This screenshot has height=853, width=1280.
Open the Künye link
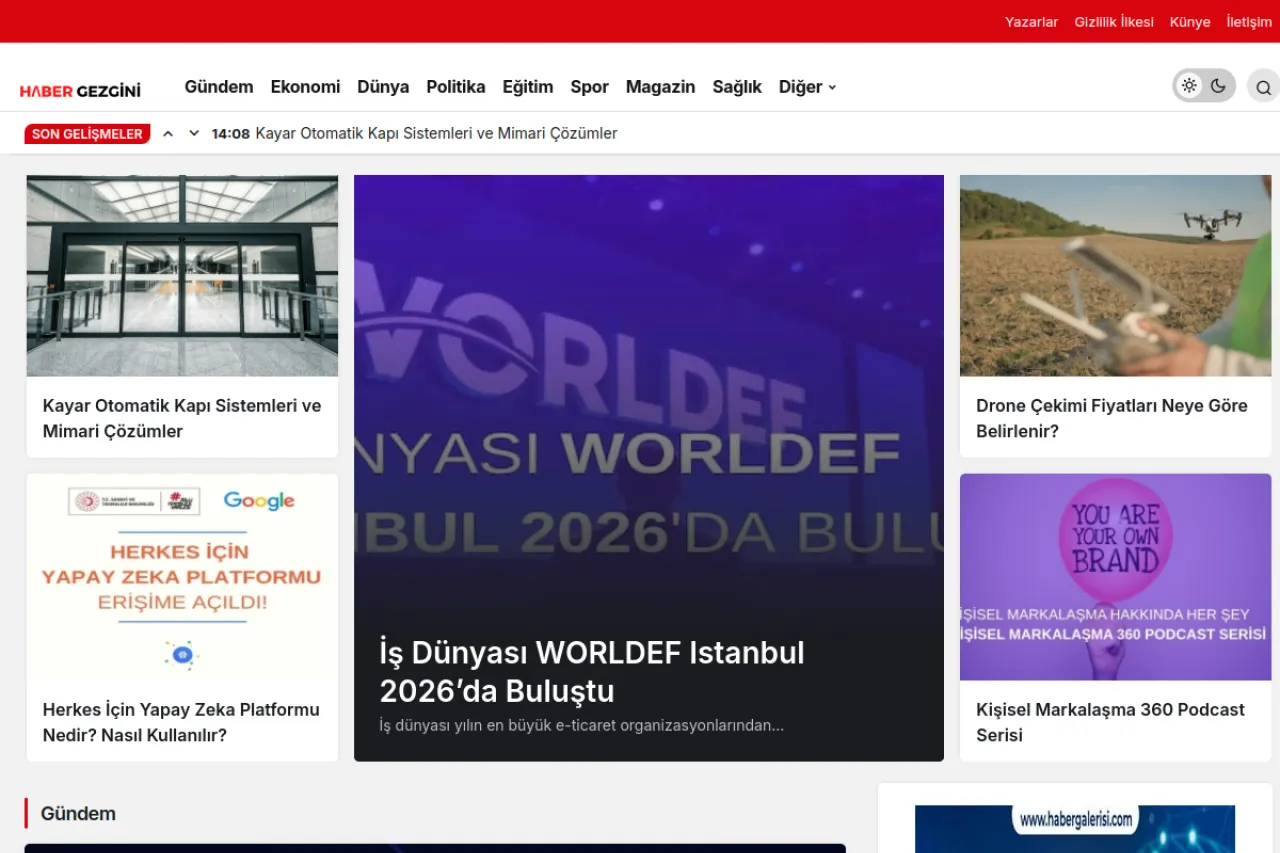pyautogui.click(x=1190, y=22)
